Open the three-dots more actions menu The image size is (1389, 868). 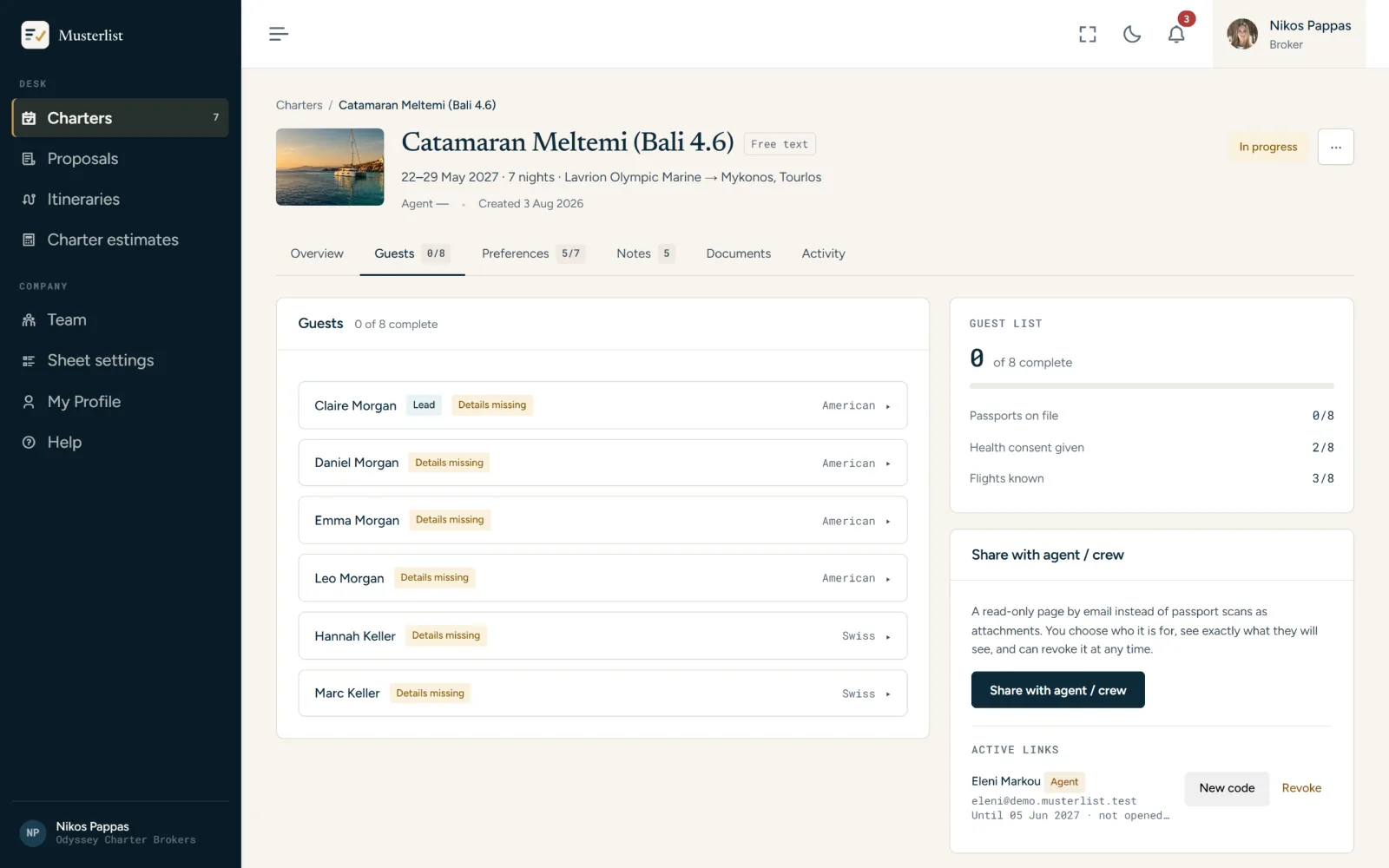coord(1335,147)
